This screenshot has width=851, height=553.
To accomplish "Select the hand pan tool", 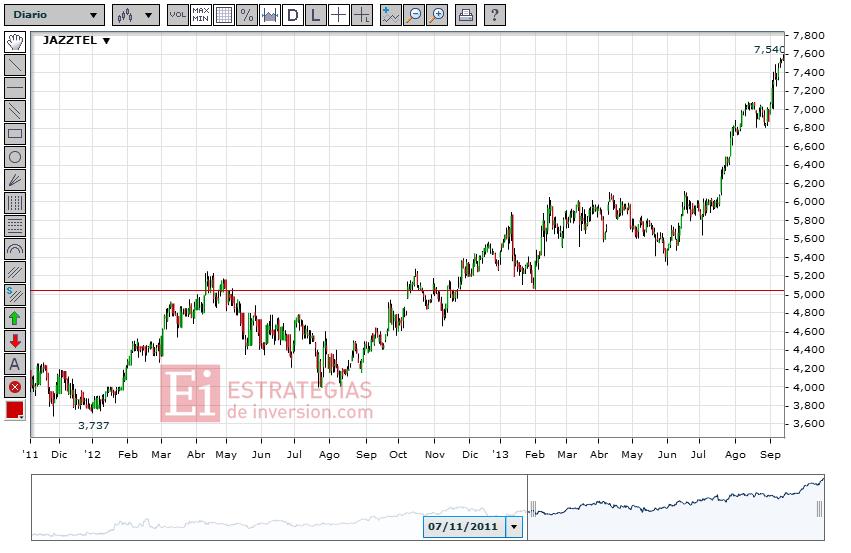I will [x=15, y=42].
